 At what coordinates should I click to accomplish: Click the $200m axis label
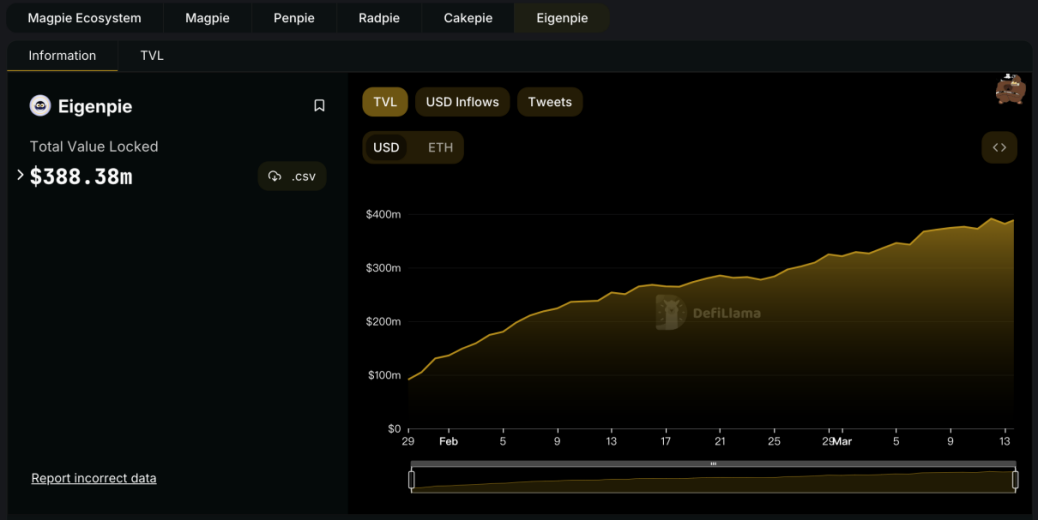coord(383,322)
